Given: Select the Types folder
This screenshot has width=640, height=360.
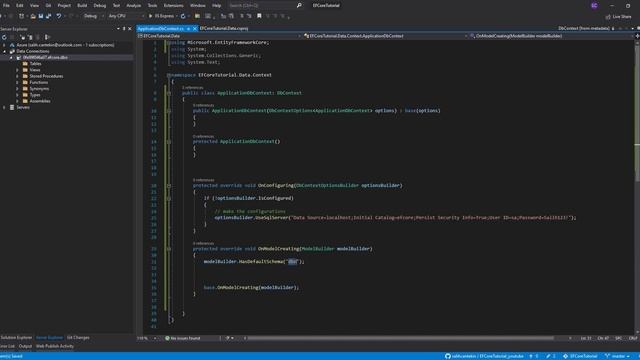Looking at the screenshot, I should click(x=35, y=95).
